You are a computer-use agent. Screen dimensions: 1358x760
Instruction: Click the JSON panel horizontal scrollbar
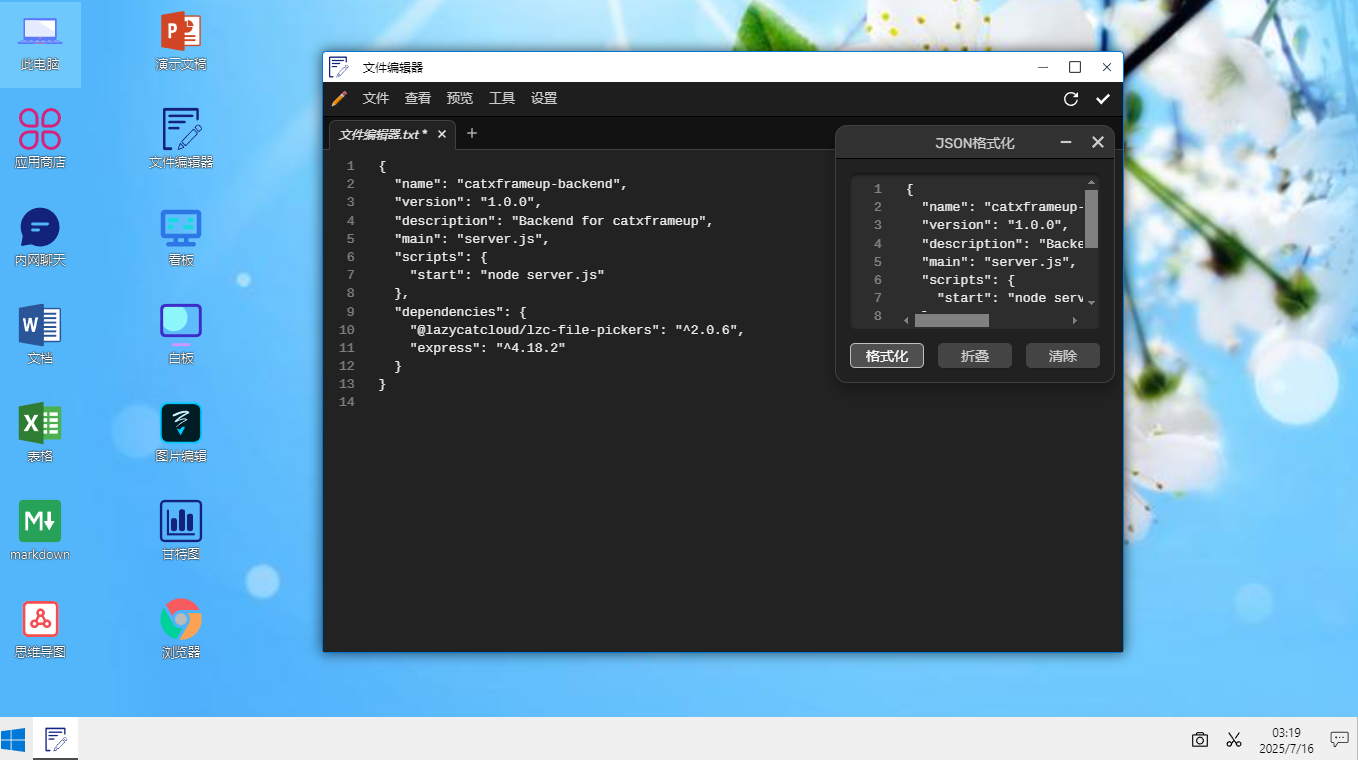[952, 320]
